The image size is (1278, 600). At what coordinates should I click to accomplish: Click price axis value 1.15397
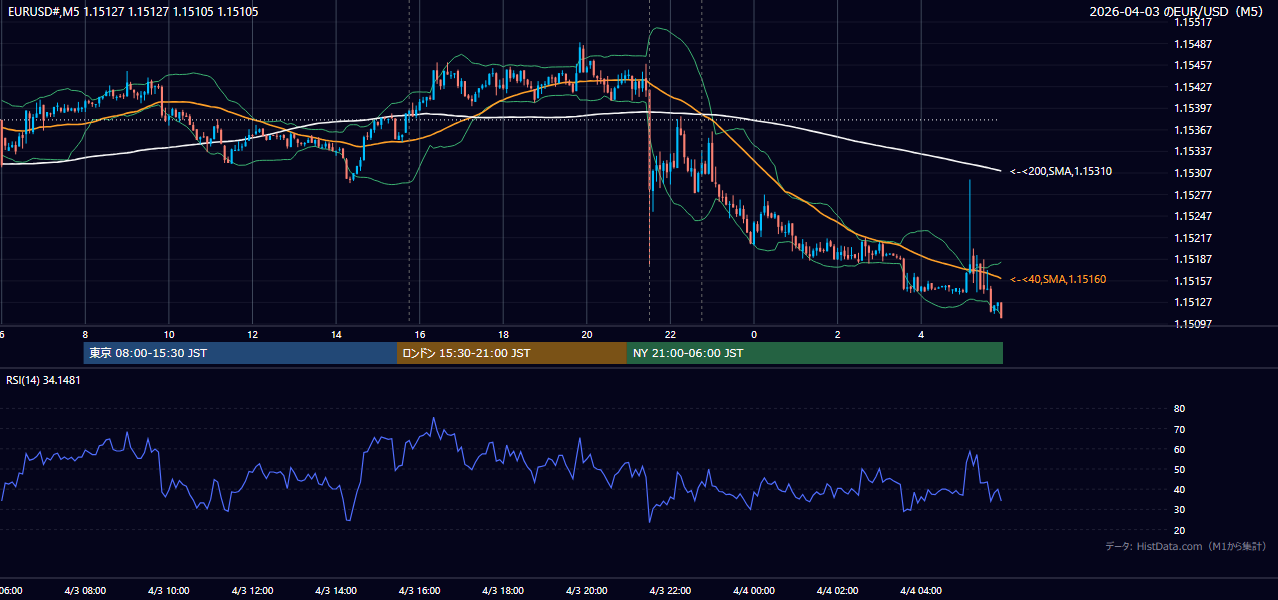coord(1192,108)
